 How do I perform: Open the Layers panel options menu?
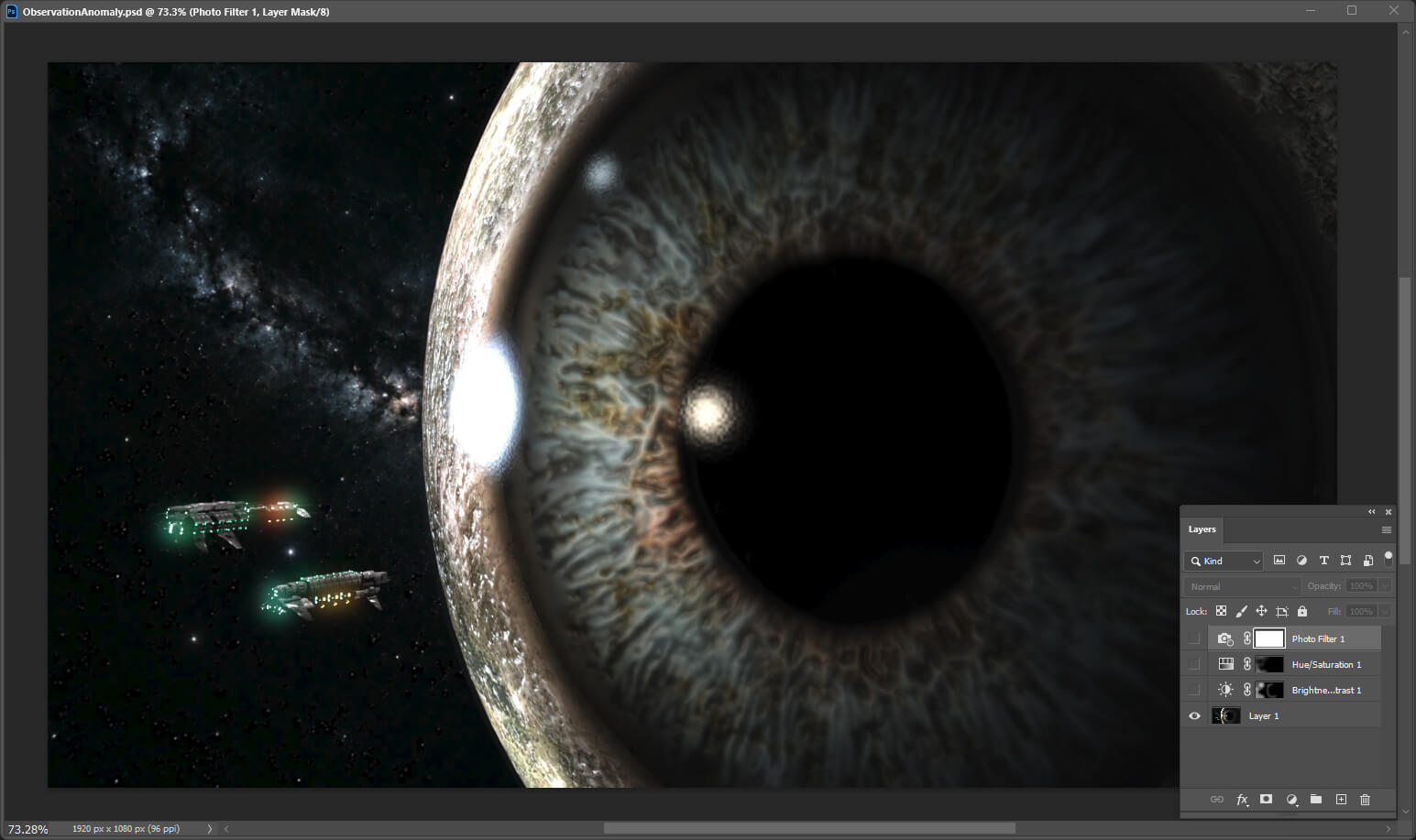[1386, 529]
